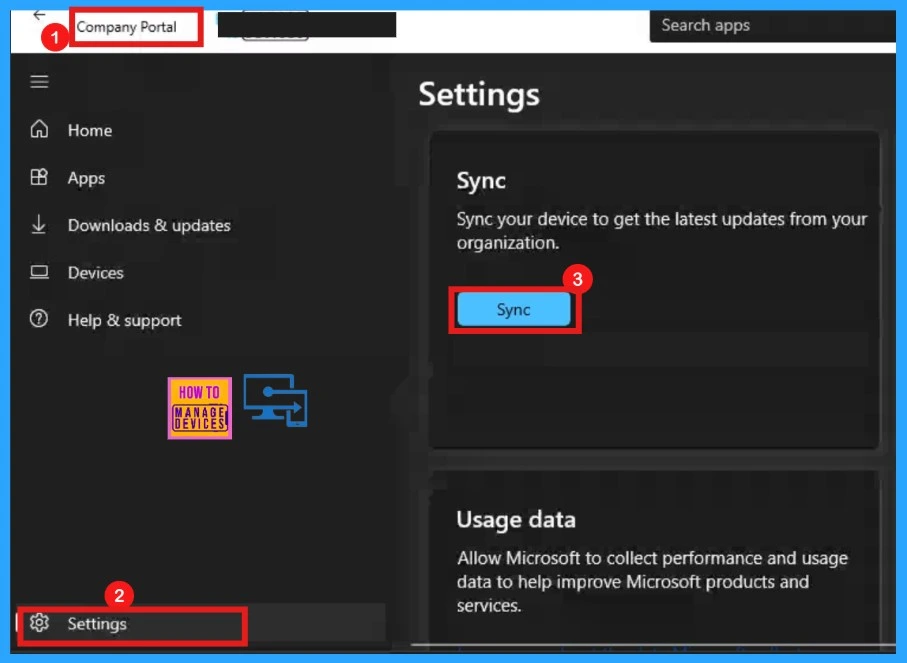Viewport: 907px width, 663px height.
Task: Click the Search apps field
Action: coord(773,26)
